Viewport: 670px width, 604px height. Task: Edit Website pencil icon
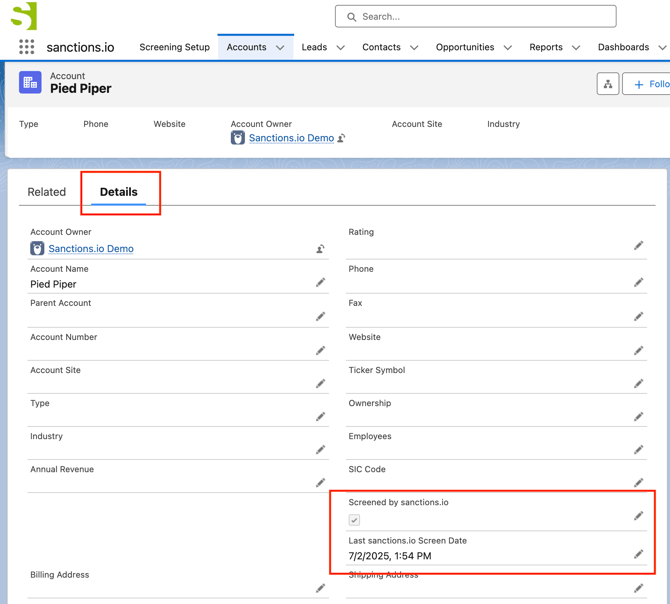[x=638, y=350]
